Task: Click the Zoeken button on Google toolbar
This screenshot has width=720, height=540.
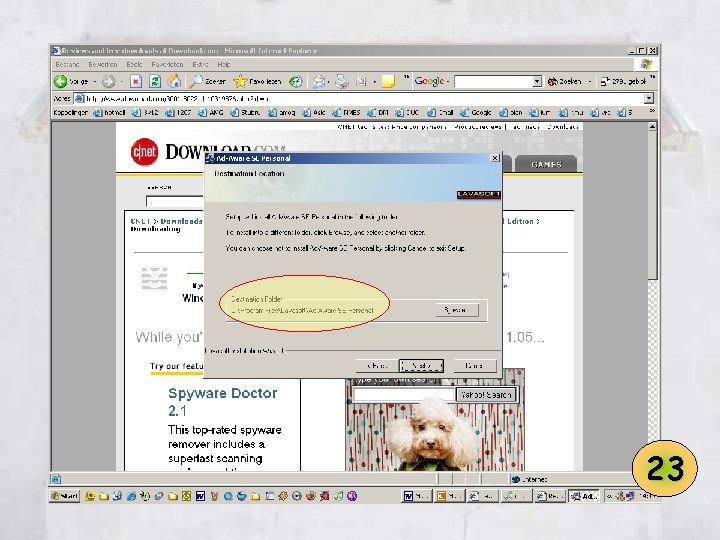Action: tap(564, 81)
